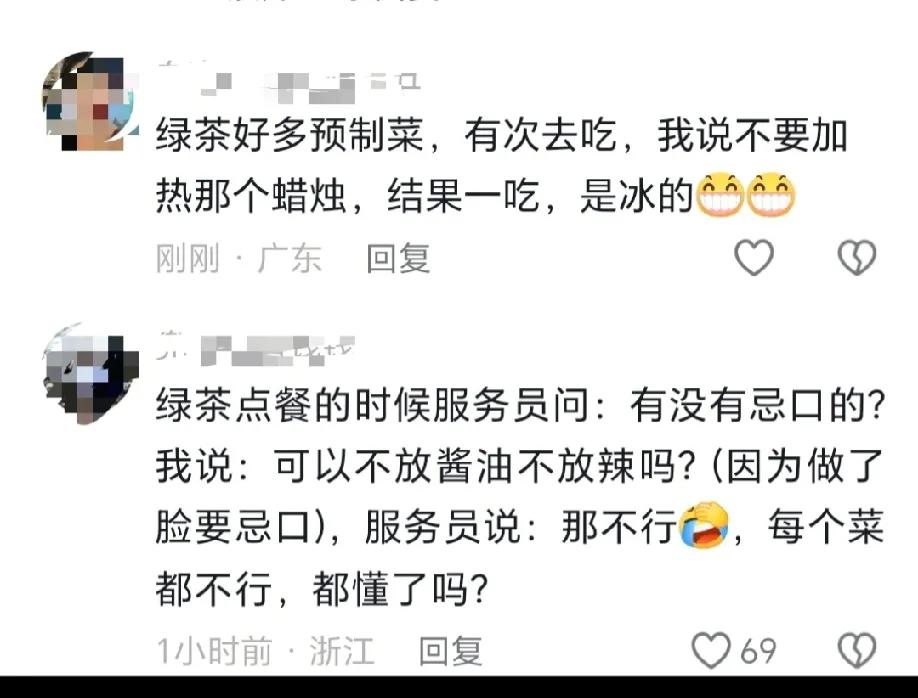Image resolution: width=918 pixels, height=698 pixels.
Task: Open second commenter's blurred username
Action: [x=256, y=350]
